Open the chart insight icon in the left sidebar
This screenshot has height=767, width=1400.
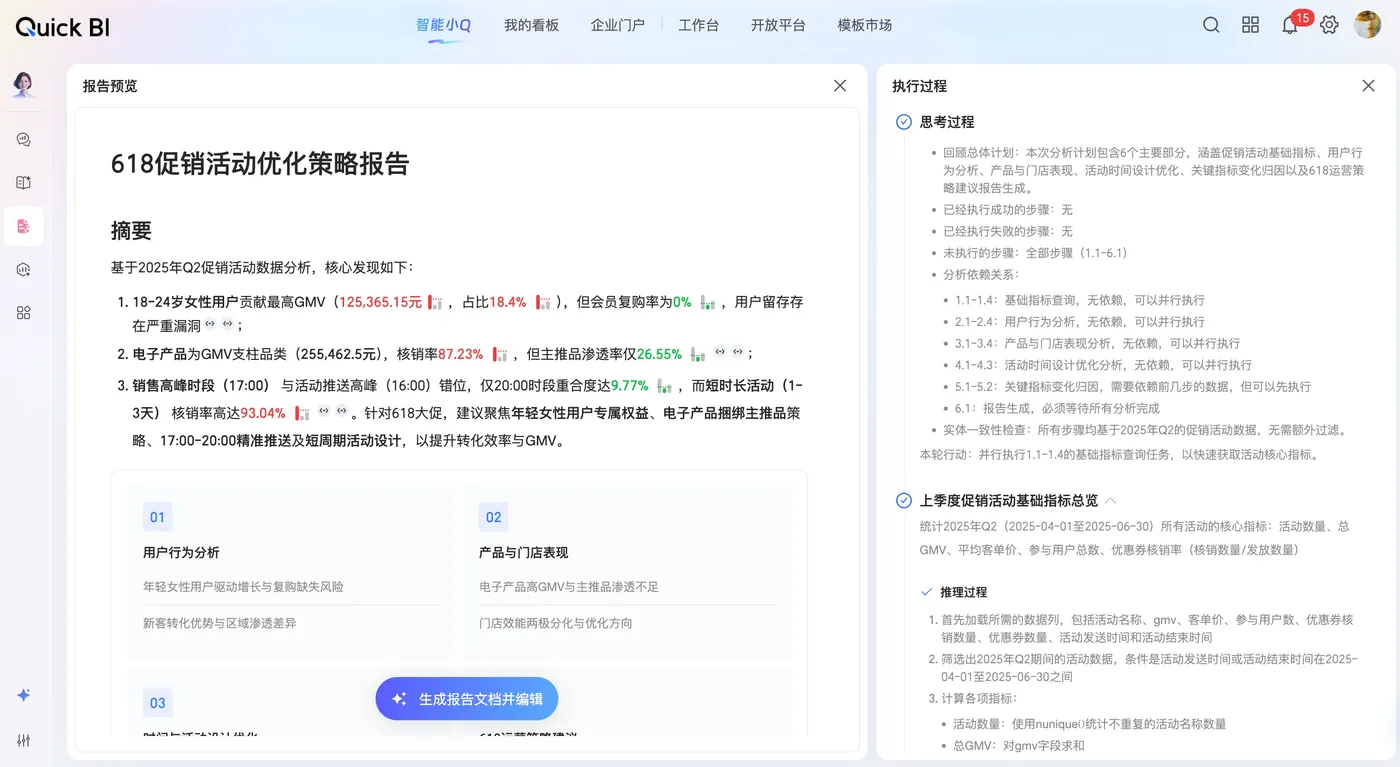tap(24, 269)
